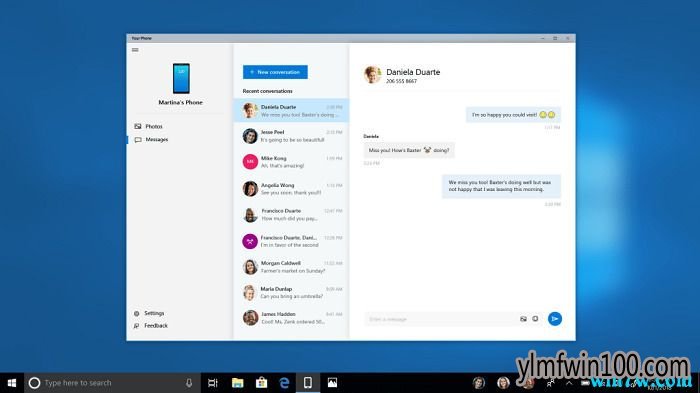Click the Messages speech bubble icon
Screen dimensions: 700x393
(x=138, y=139)
